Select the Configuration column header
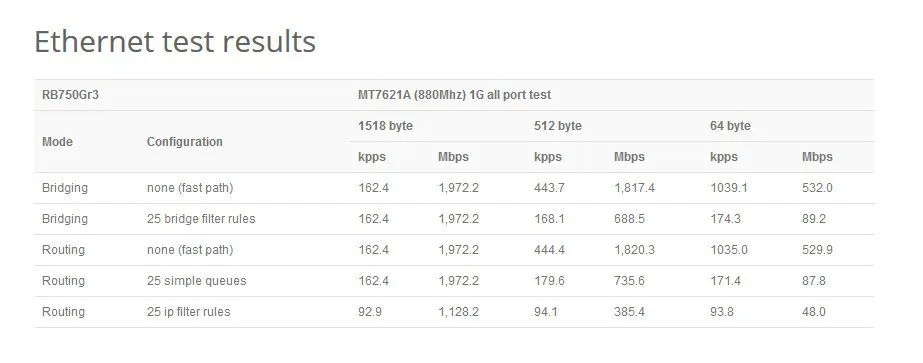This screenshot has width=923, height=363. pos(185,142)
